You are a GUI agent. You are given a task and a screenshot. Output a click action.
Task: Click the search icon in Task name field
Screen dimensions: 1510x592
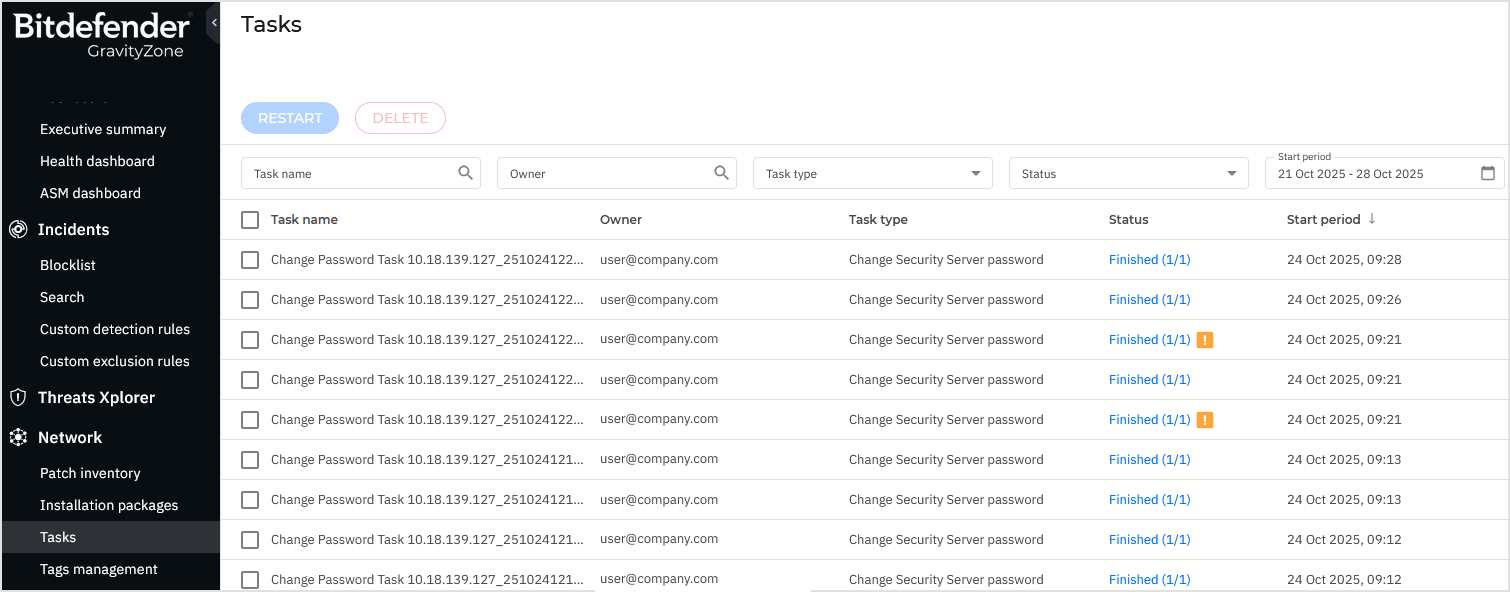(465, 172)
